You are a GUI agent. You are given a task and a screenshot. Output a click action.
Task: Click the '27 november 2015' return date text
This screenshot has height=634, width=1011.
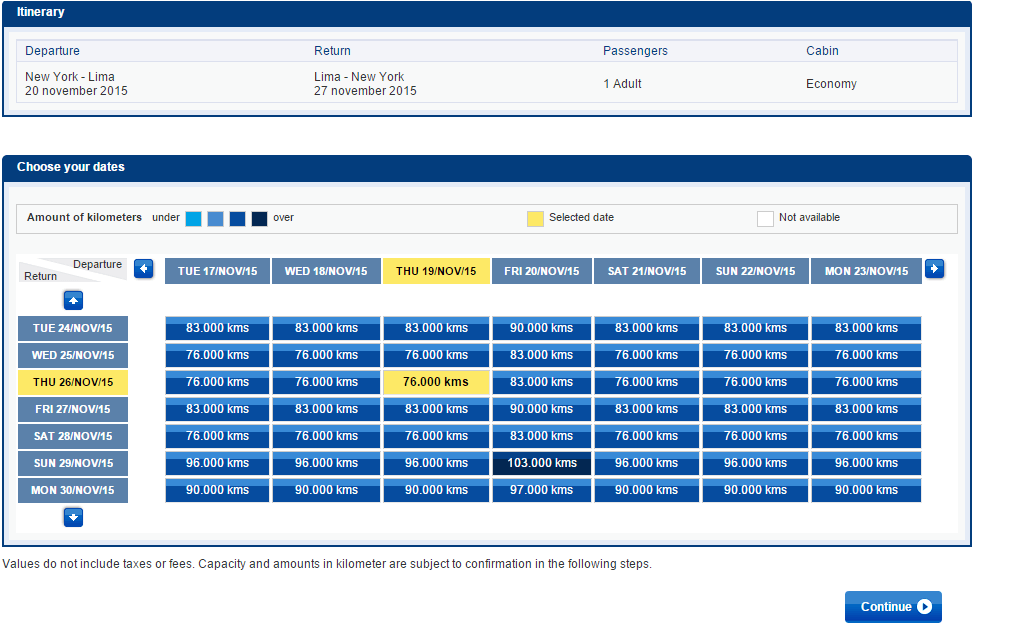pyautogui.click(x=365, y=91)
